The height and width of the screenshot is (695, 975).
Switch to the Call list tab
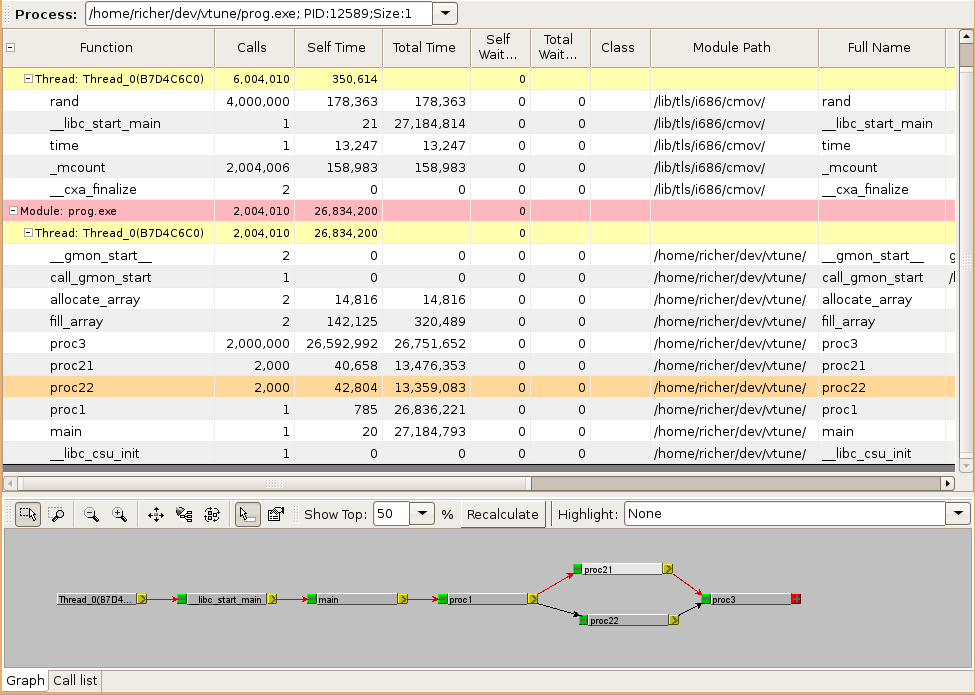75,681
